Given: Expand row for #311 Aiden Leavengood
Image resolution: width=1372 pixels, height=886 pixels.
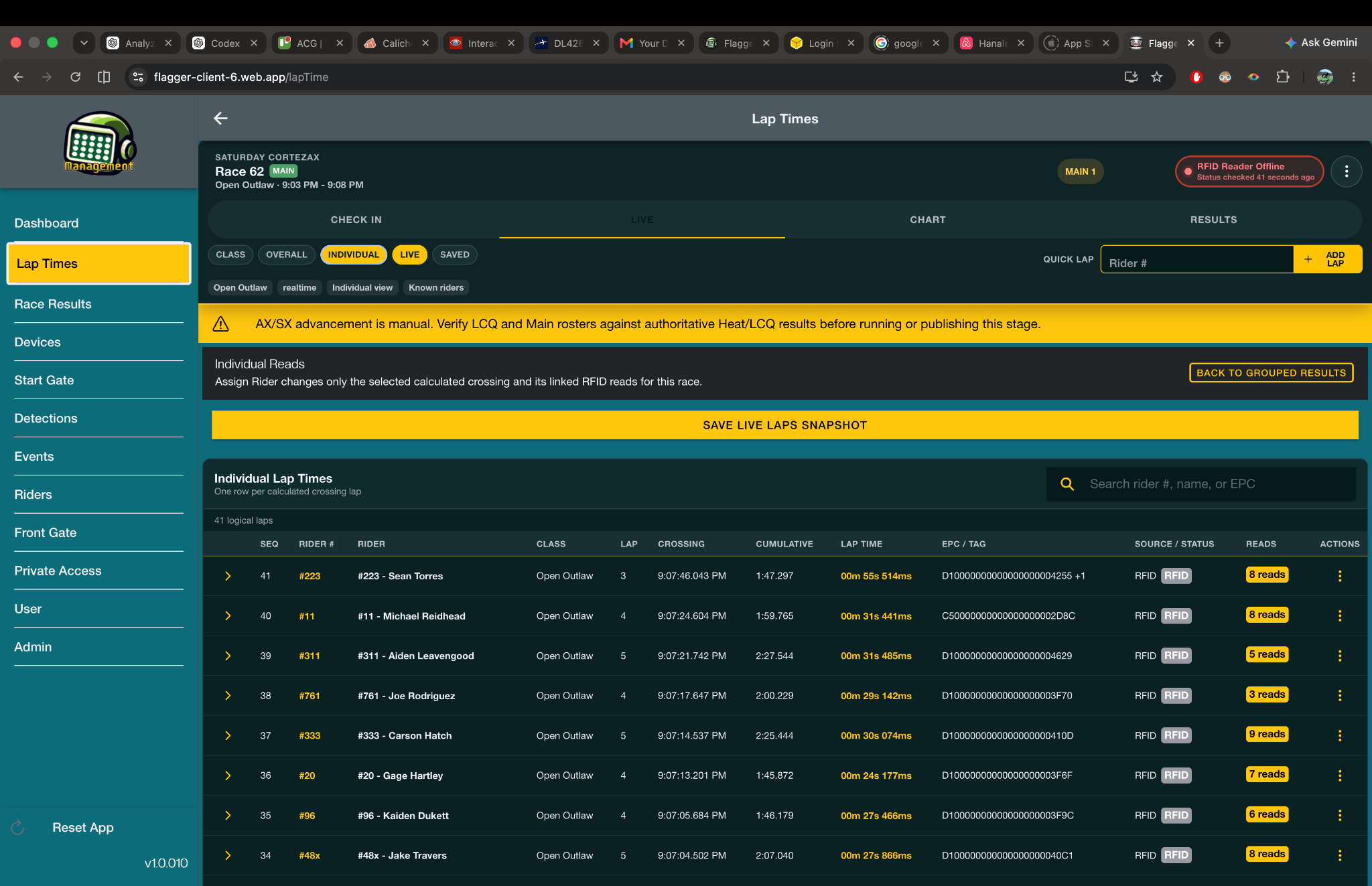Looking at the screenshot, I should 228,656.
